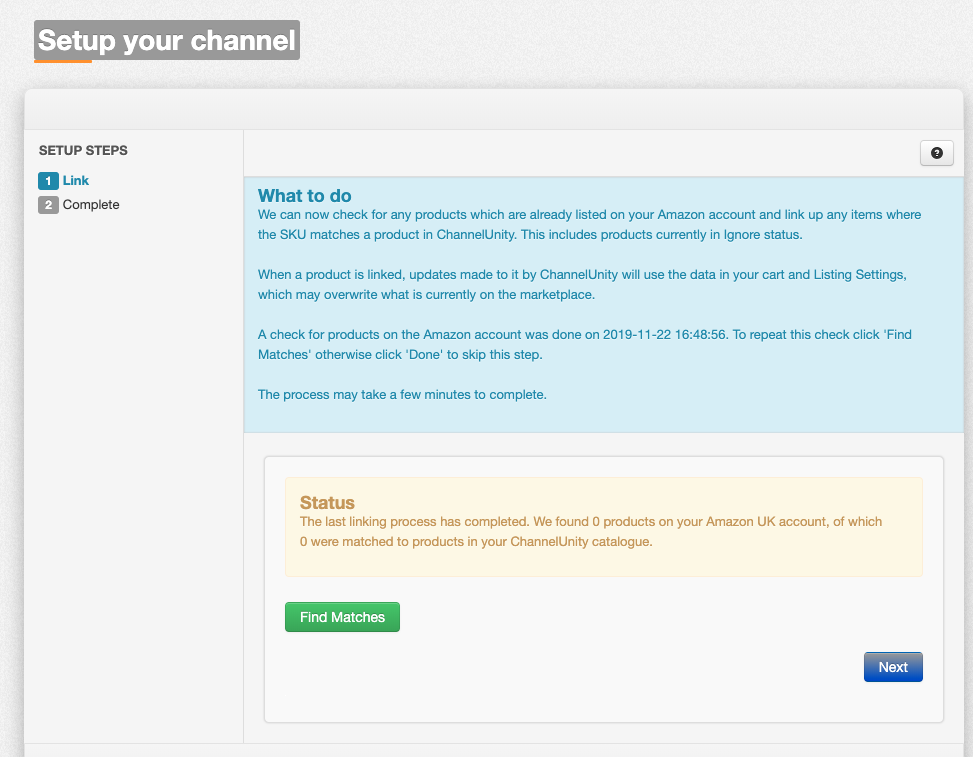Image resolution: width=973 pixels, height=757 pixels.
Task: Click the SETUP STEPS label
Action: tap(83, 150)
